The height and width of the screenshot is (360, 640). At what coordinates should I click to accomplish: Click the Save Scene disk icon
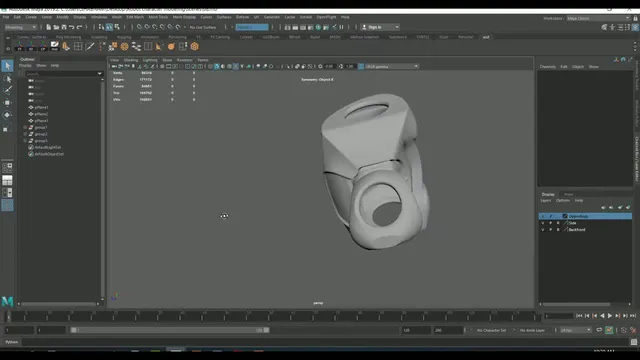[64, 27]
